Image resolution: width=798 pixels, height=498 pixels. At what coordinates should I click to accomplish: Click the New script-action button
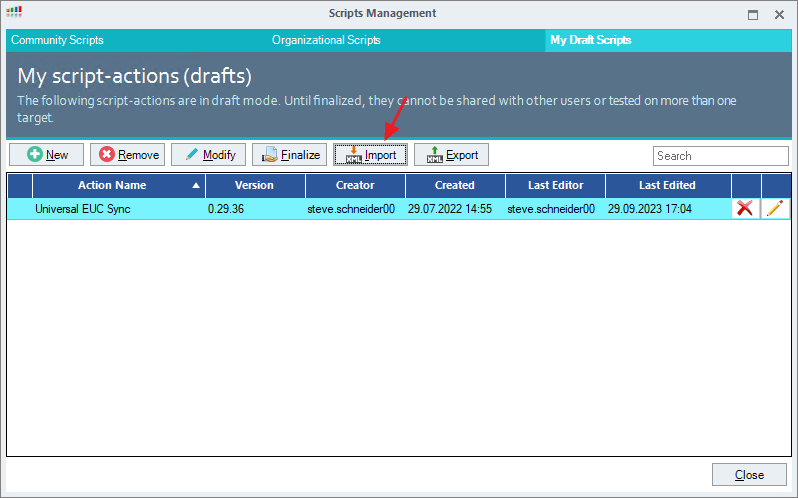pyautogui.click(x=46, y=155)
